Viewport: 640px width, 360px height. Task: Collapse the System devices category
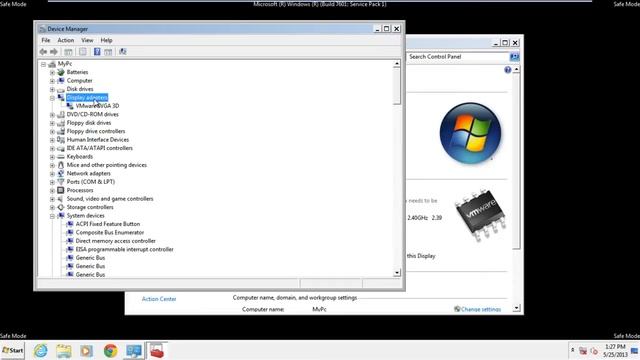pos(52,216)
